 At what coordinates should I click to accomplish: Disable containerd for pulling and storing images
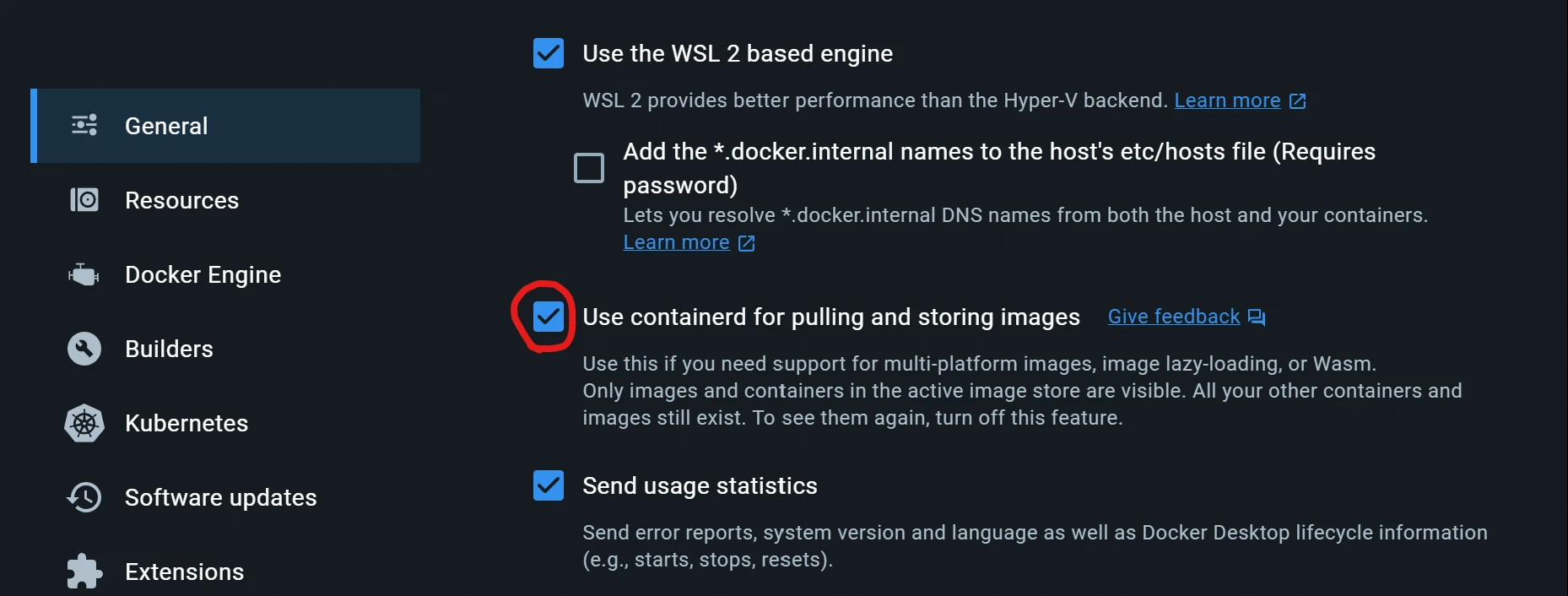point(549,317)
